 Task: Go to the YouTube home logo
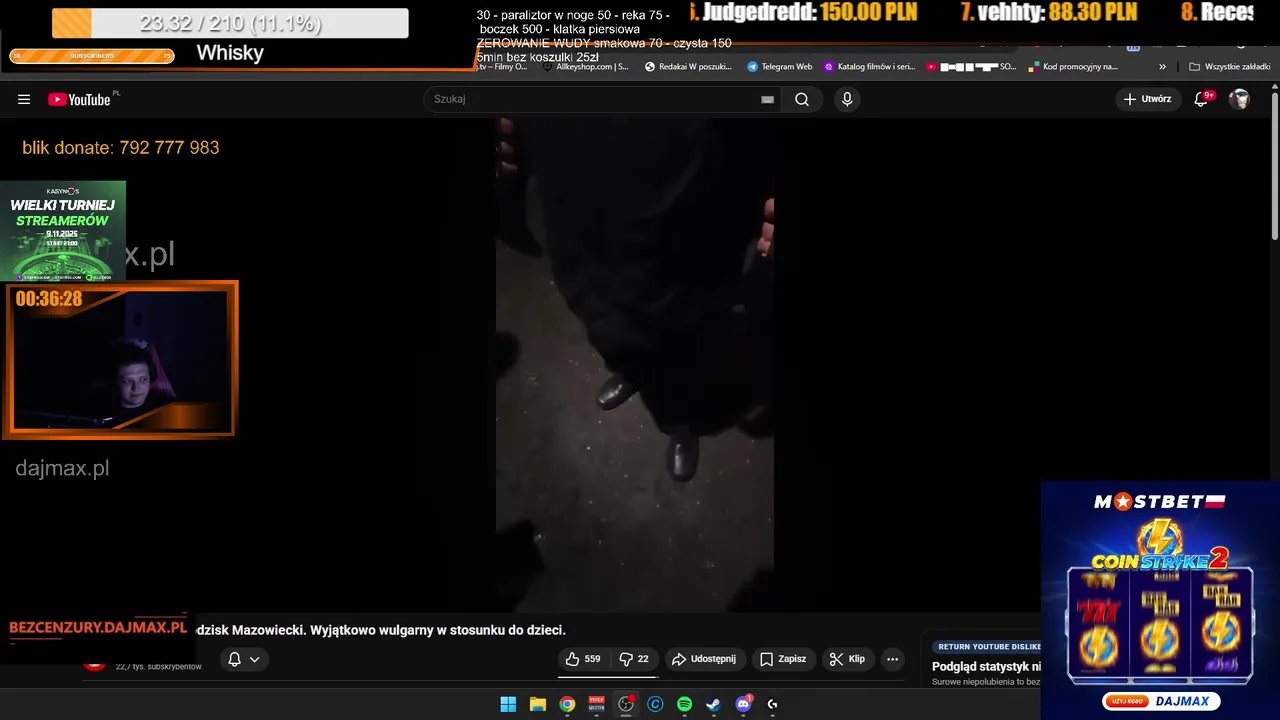tap(79, 99)
